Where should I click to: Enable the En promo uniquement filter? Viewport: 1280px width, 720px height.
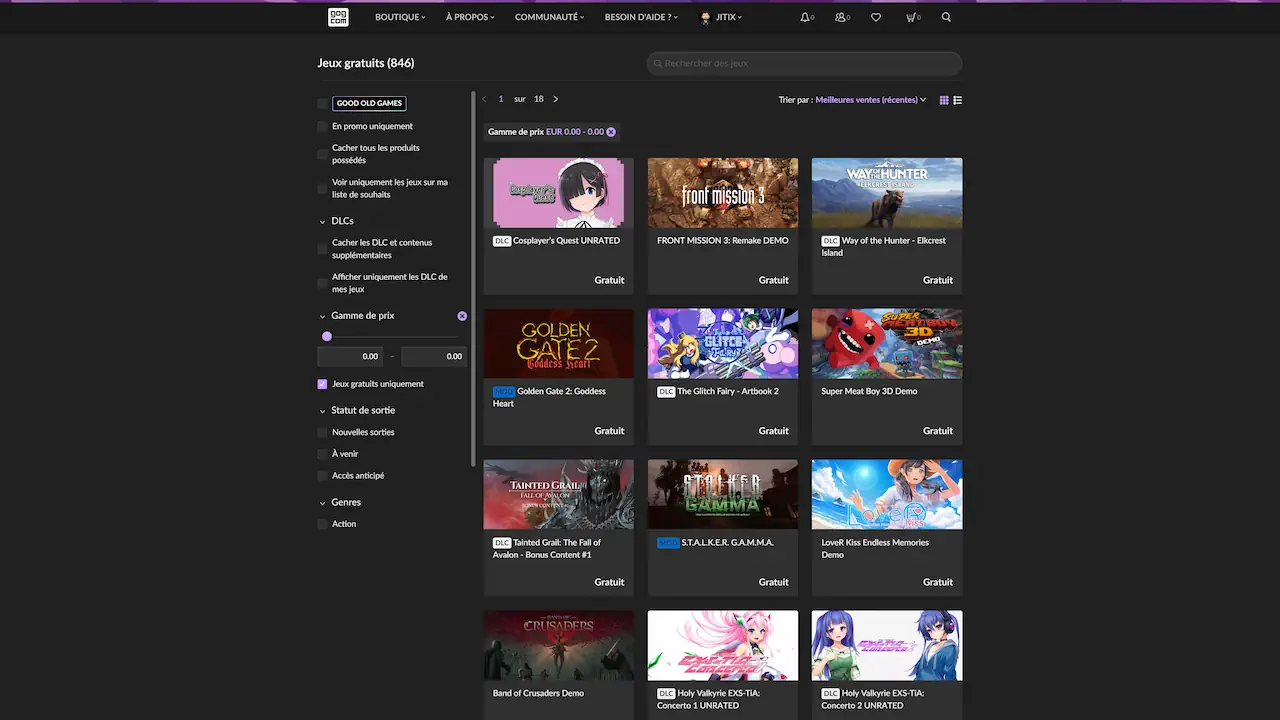(321, 126)
